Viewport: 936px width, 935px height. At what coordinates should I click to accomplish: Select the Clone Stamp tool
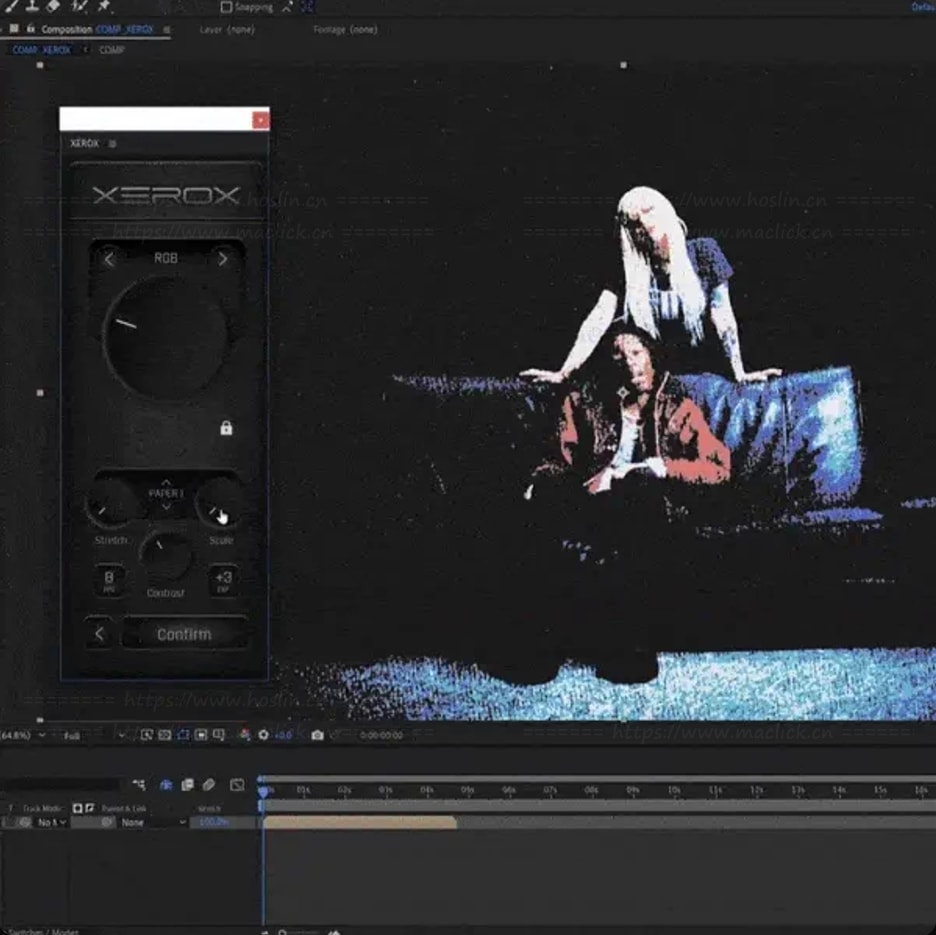pos(33,5)
